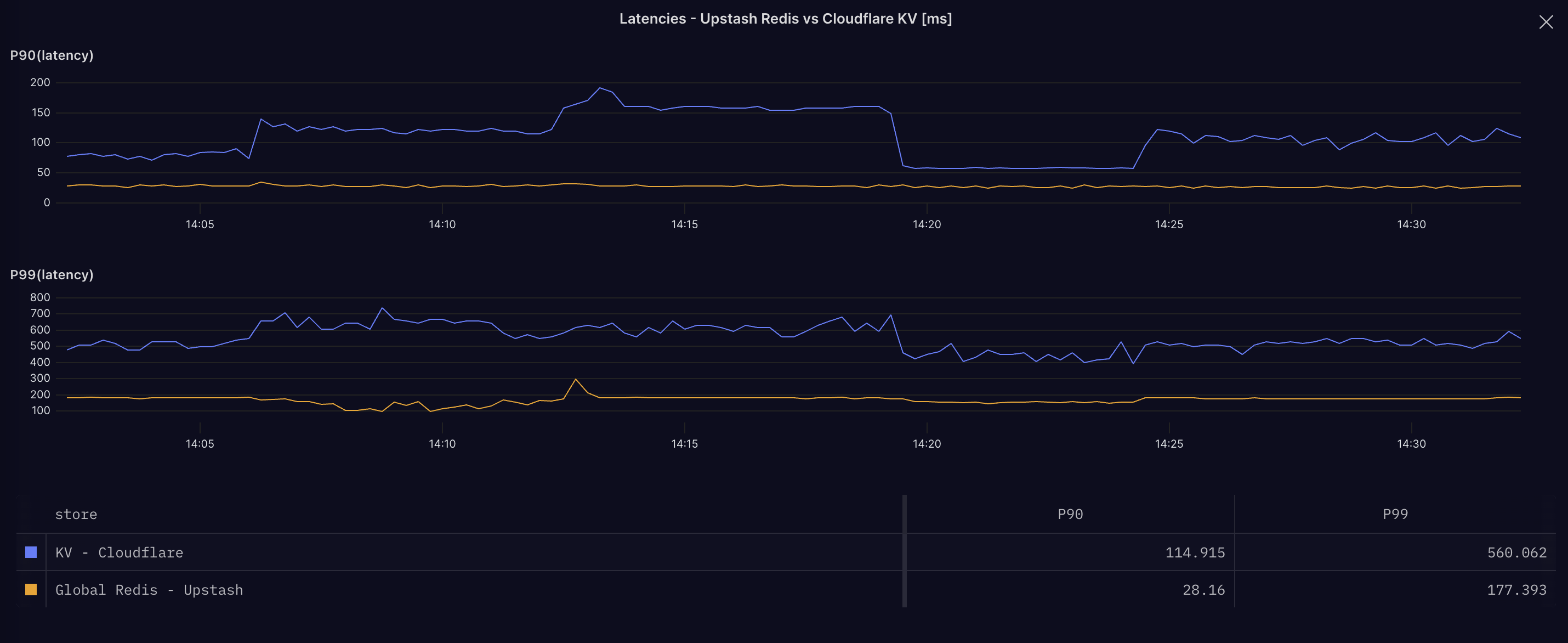Click the 14:10 marker on P99 chart
The width and height of the screenshot is (1568, 643).
pyautogui.click(x=442, y=444)
